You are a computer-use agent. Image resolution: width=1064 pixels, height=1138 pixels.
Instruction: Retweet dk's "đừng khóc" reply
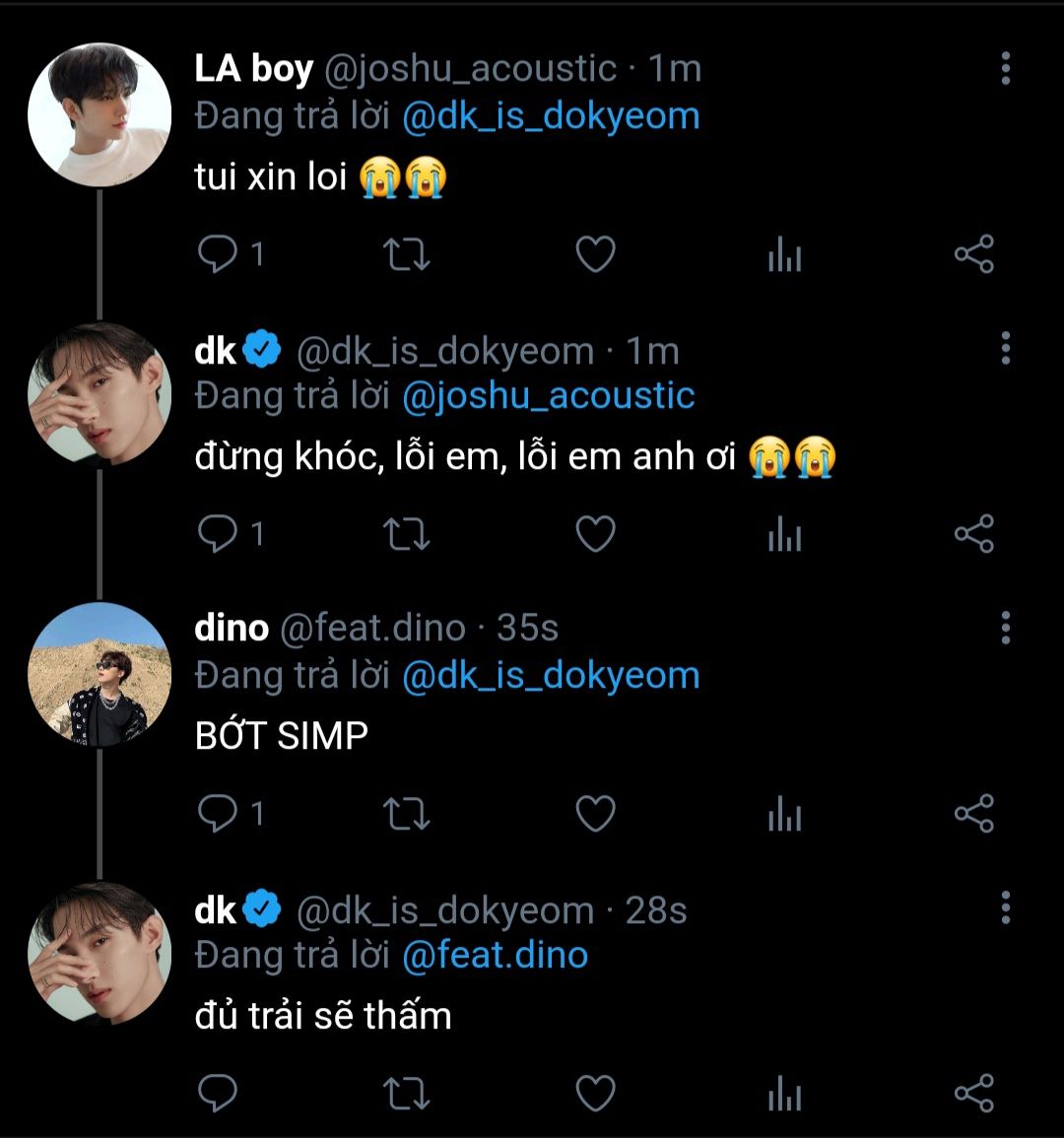(x=405, y=534)
